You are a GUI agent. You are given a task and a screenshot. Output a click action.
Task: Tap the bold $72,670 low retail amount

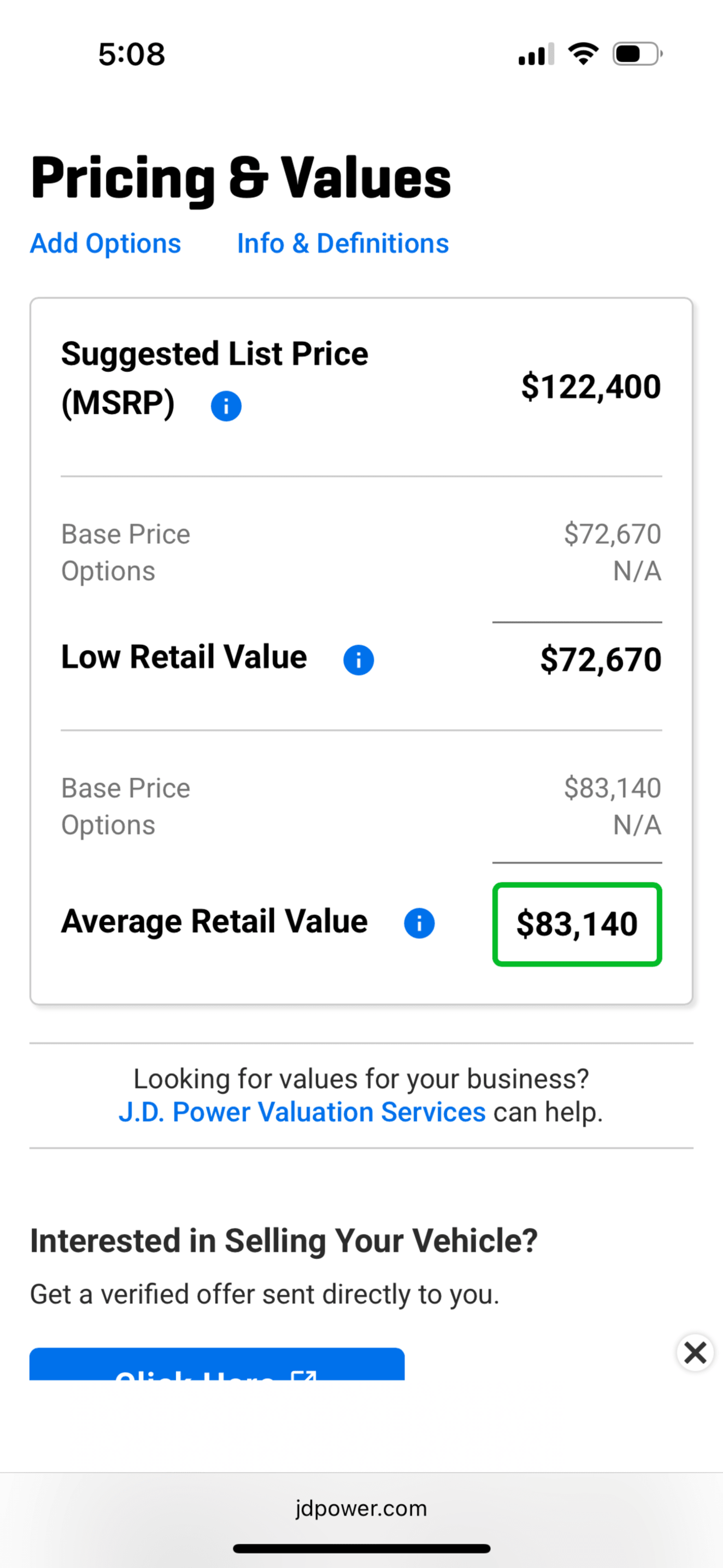[601, 660]
